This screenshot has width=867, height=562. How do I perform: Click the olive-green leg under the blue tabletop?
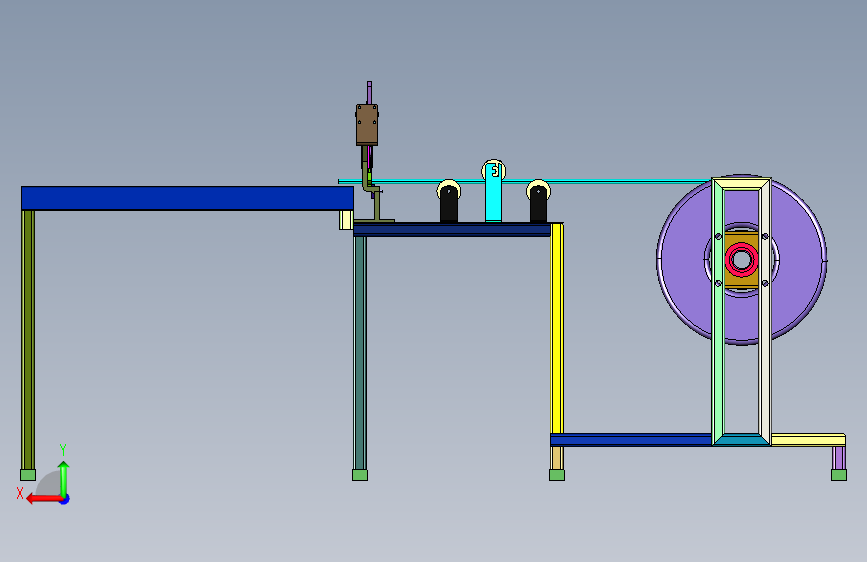pyautogui.click(x=28, y=340)
